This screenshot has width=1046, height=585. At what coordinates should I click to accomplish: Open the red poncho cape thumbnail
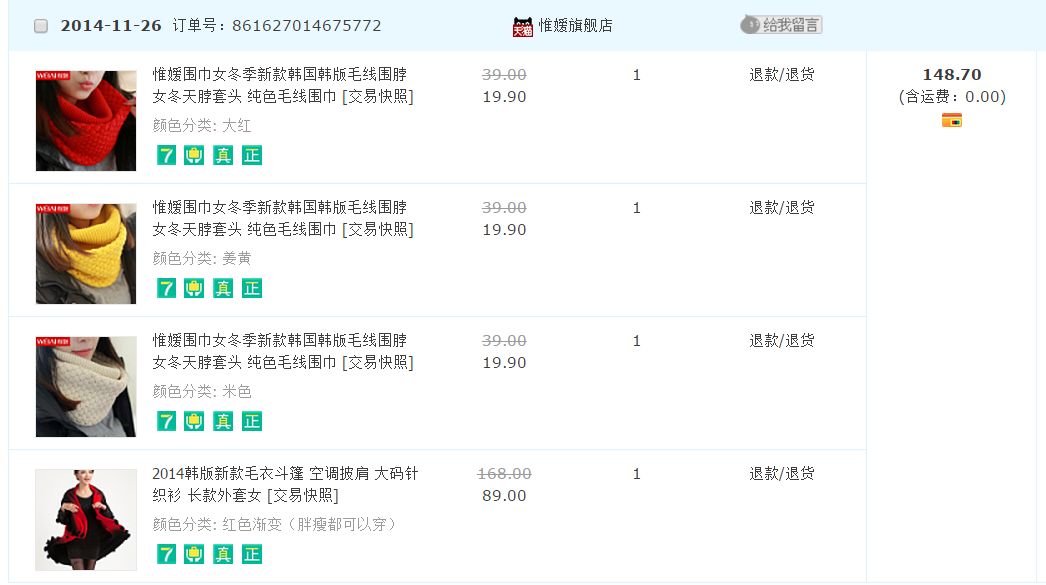[x=86, y=519]
